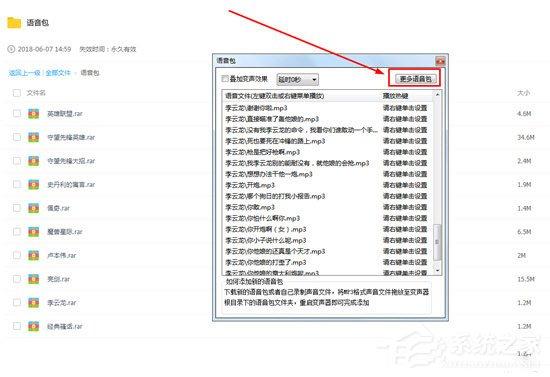Screen dimensions: 550x377
Task: Click the voice list scrollbar up arrow
Action: tap(437, 95)
